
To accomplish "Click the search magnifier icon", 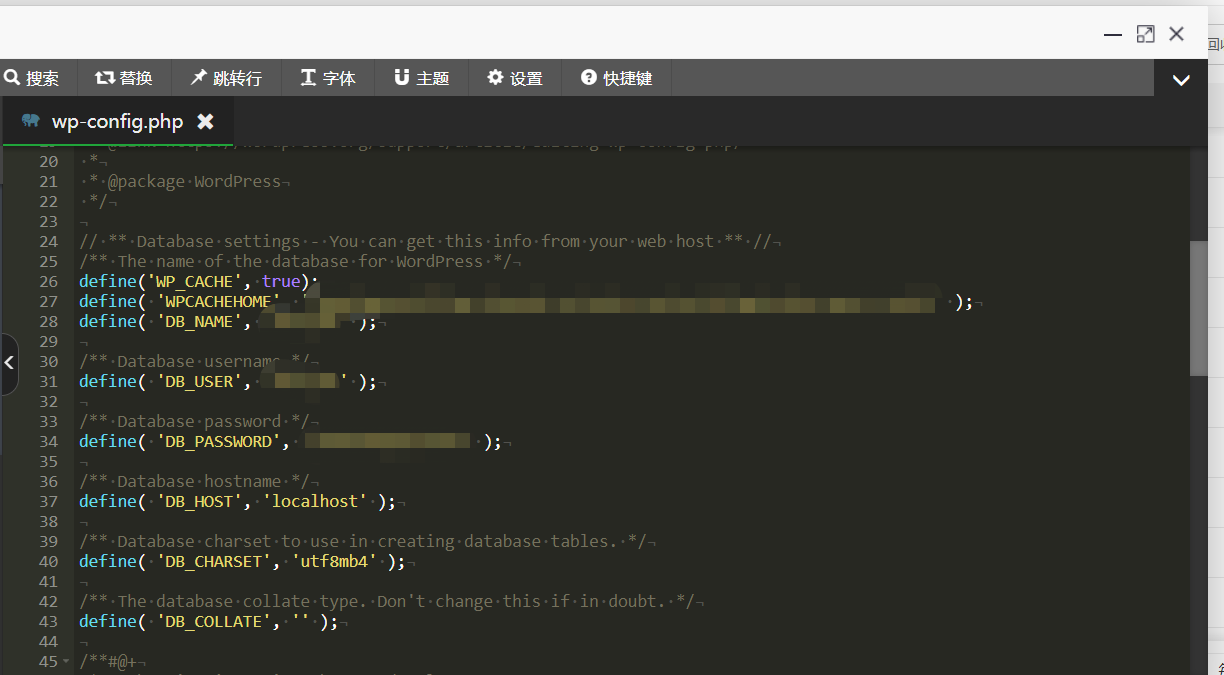I will click(x=12, y=77).
